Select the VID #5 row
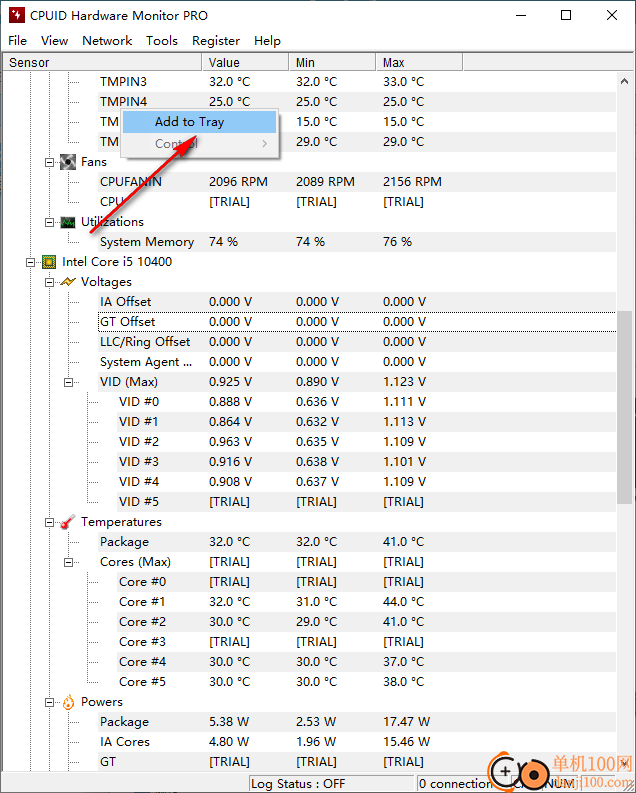Screen dimensions: 636x793 pyautogui.click(x=367, y=502)
